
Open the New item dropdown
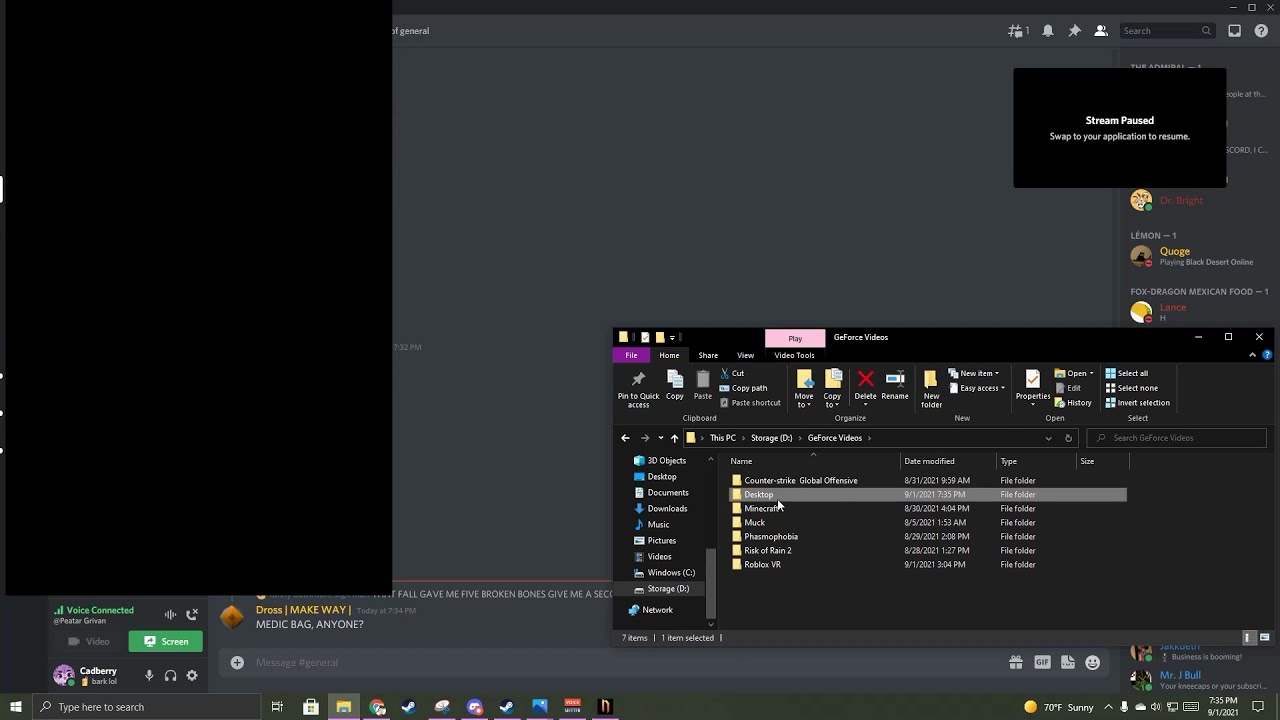pos(973,373)
